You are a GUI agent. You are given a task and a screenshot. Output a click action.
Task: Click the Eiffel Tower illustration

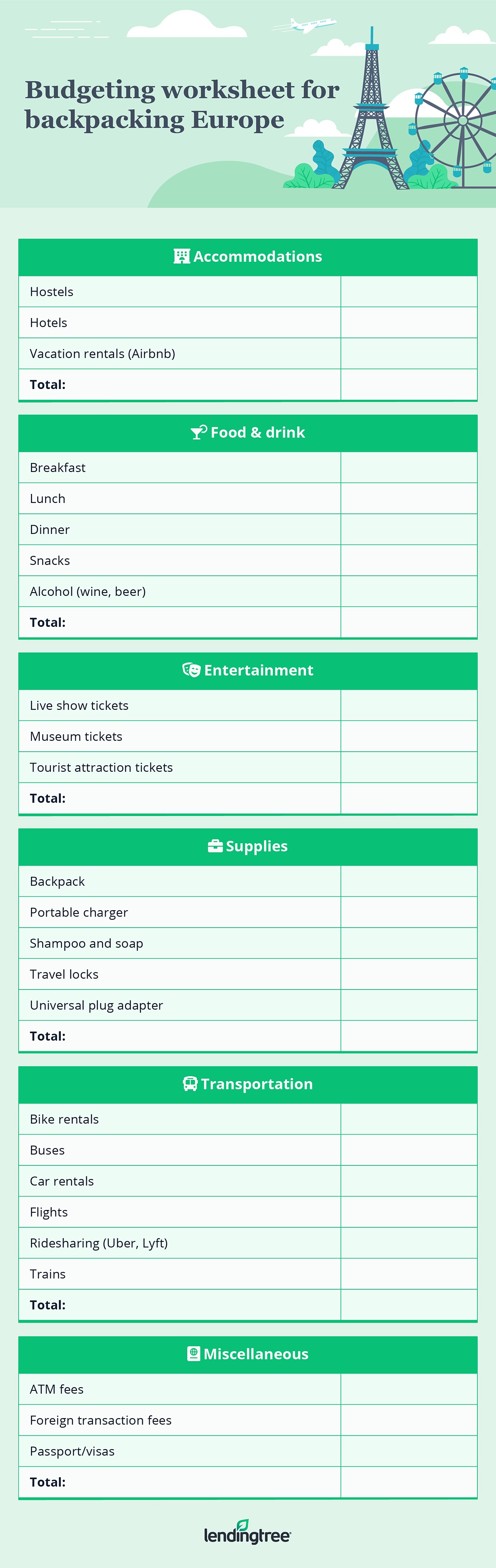click(370, 122)
